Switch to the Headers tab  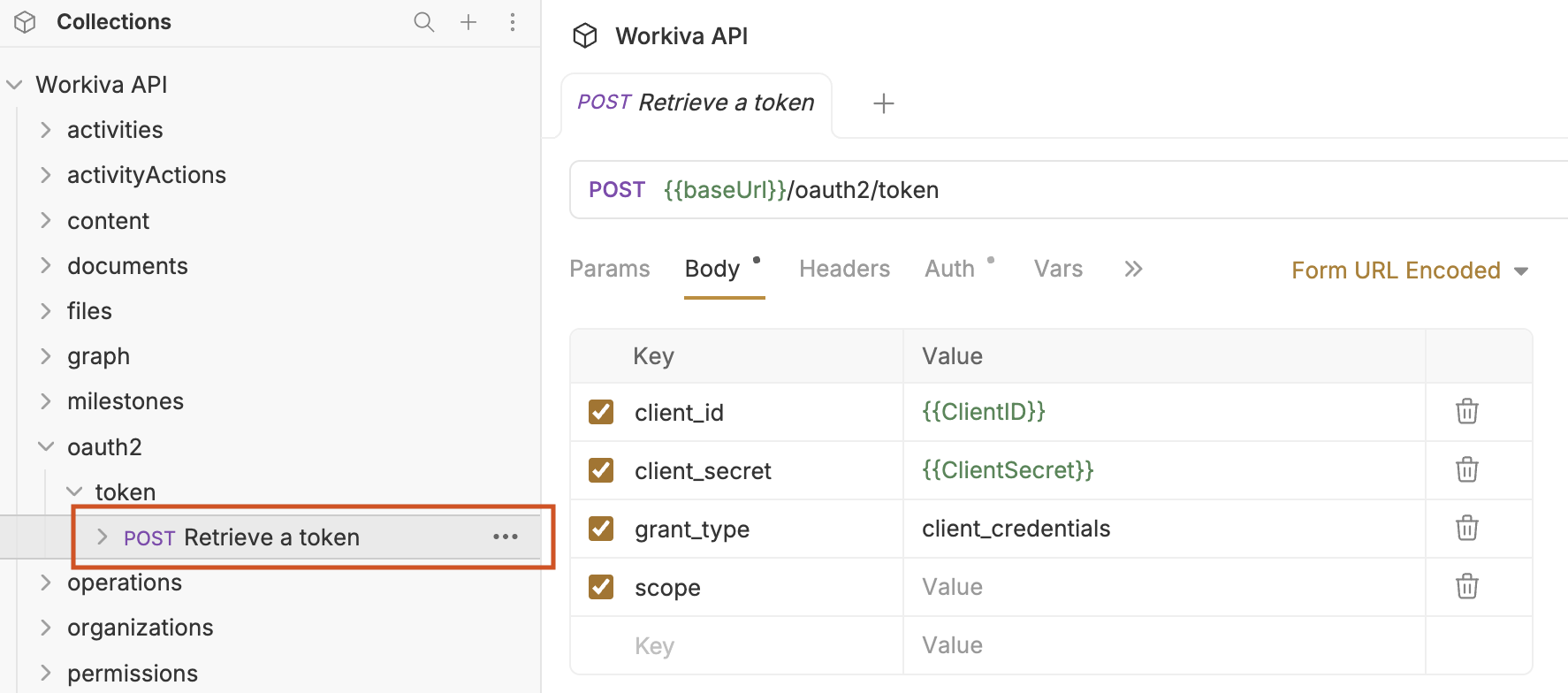[x=844, y=269]
